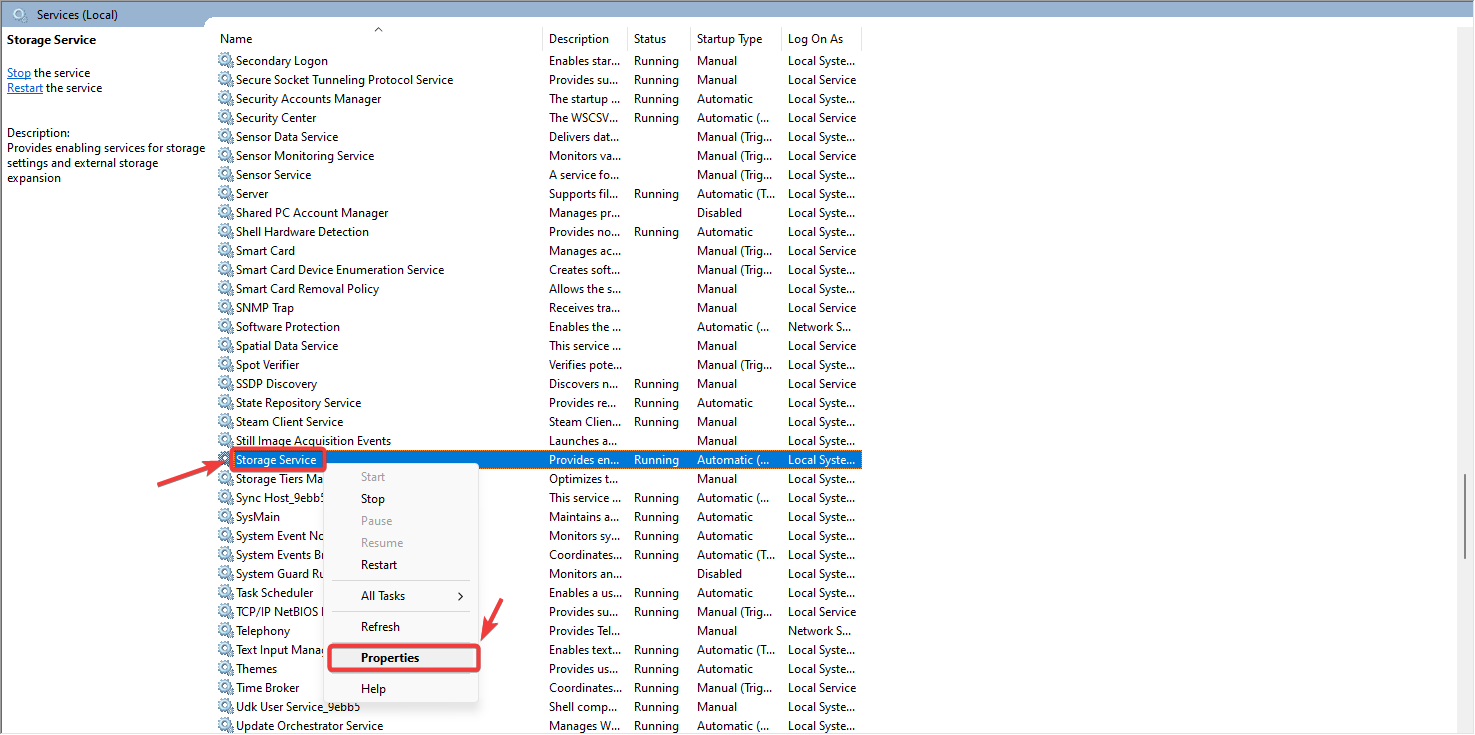Click Disabled in Shared PC Account Manager row
This screenshot has width=1475, height=735.
tap(719, 213)
